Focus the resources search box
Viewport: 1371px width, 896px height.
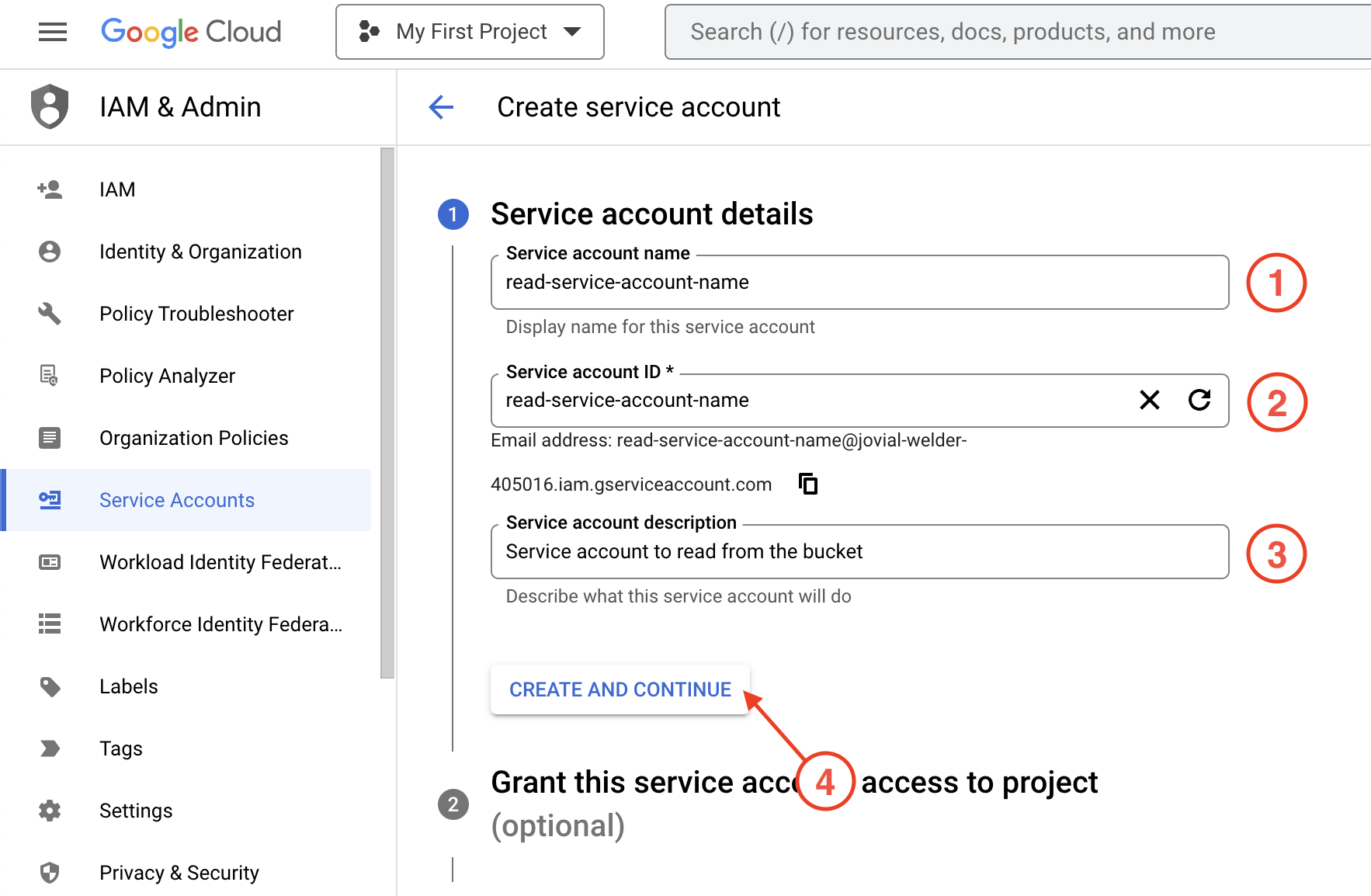pyautogui.click(x=1018, y=32)
